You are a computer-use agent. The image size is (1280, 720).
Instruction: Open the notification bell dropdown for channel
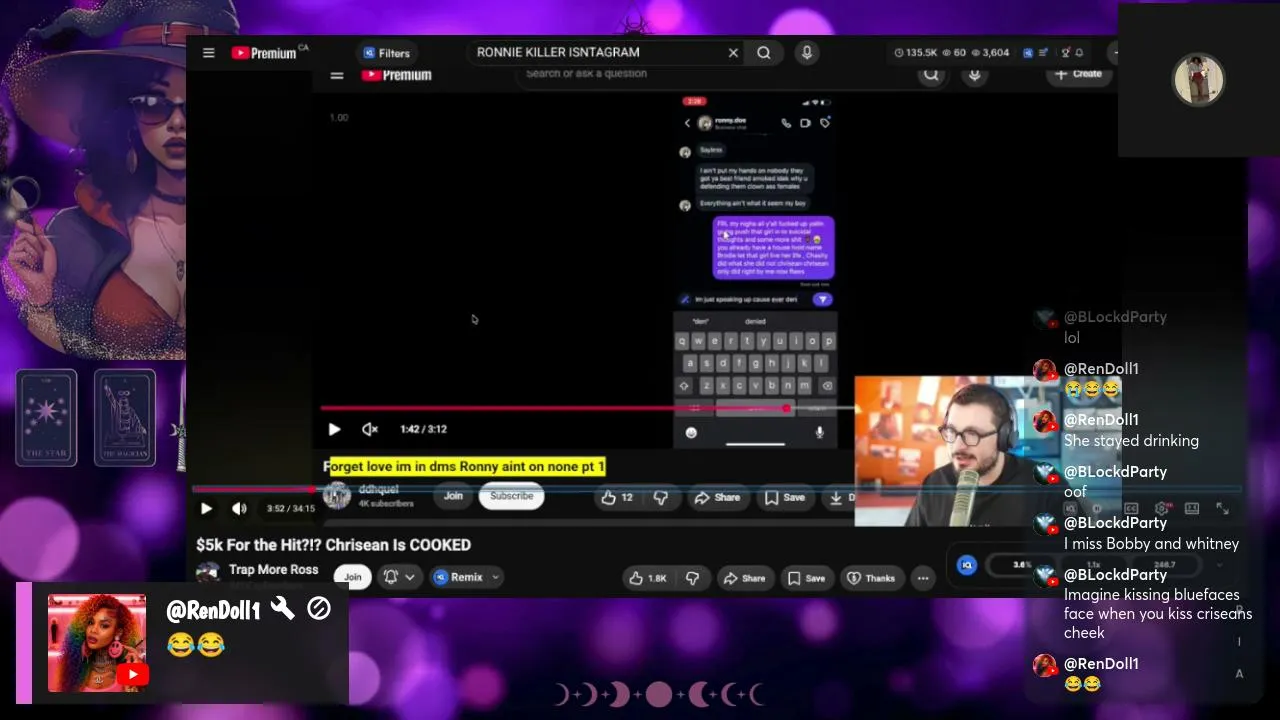pos(398,577)
